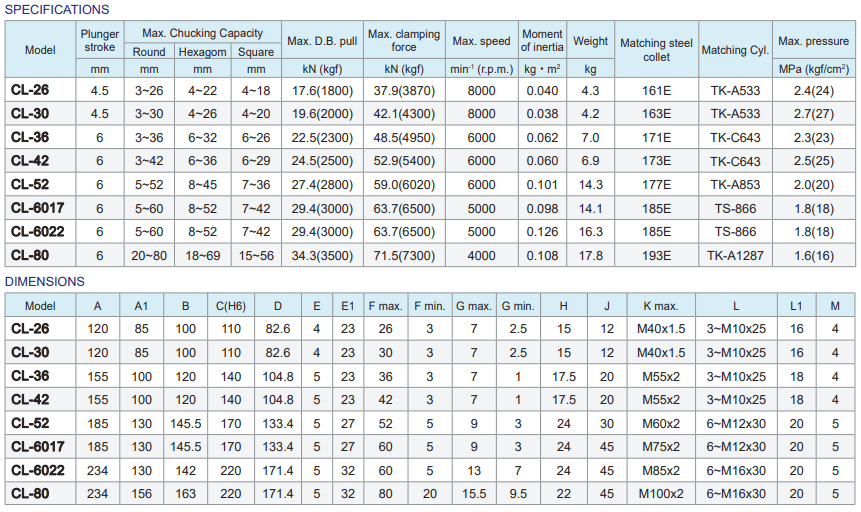
Task: Click the DIMENSIONS section heading
Action: pyautogui.click(x=45, y=282)
